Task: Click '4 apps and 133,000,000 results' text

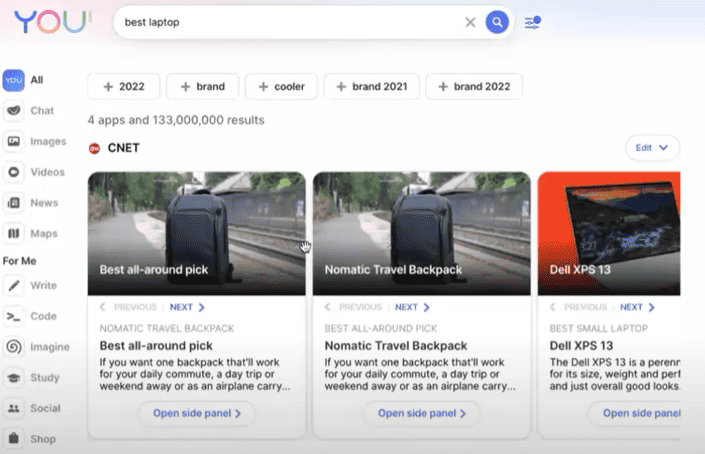Action: click(176, 120)
